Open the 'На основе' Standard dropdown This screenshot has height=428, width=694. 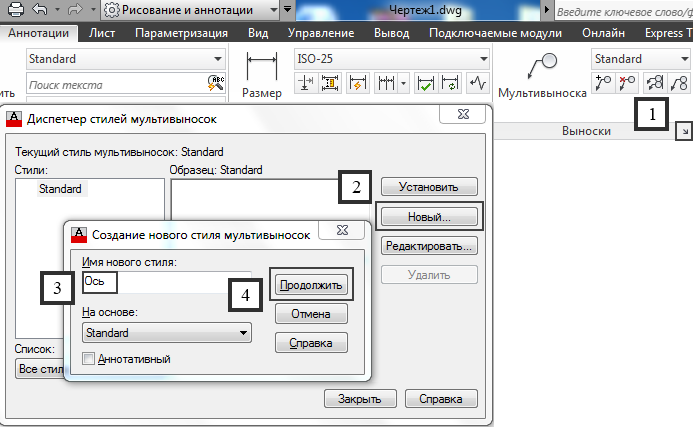click(x=167, y=332)
